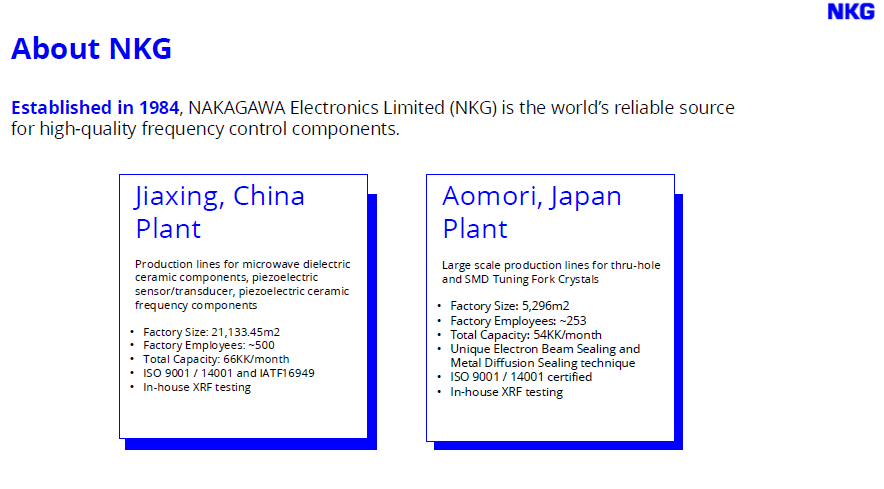Click 'Factory Size: 5,296m2' bullet
The image size is (884, 489).
[510, 306]
